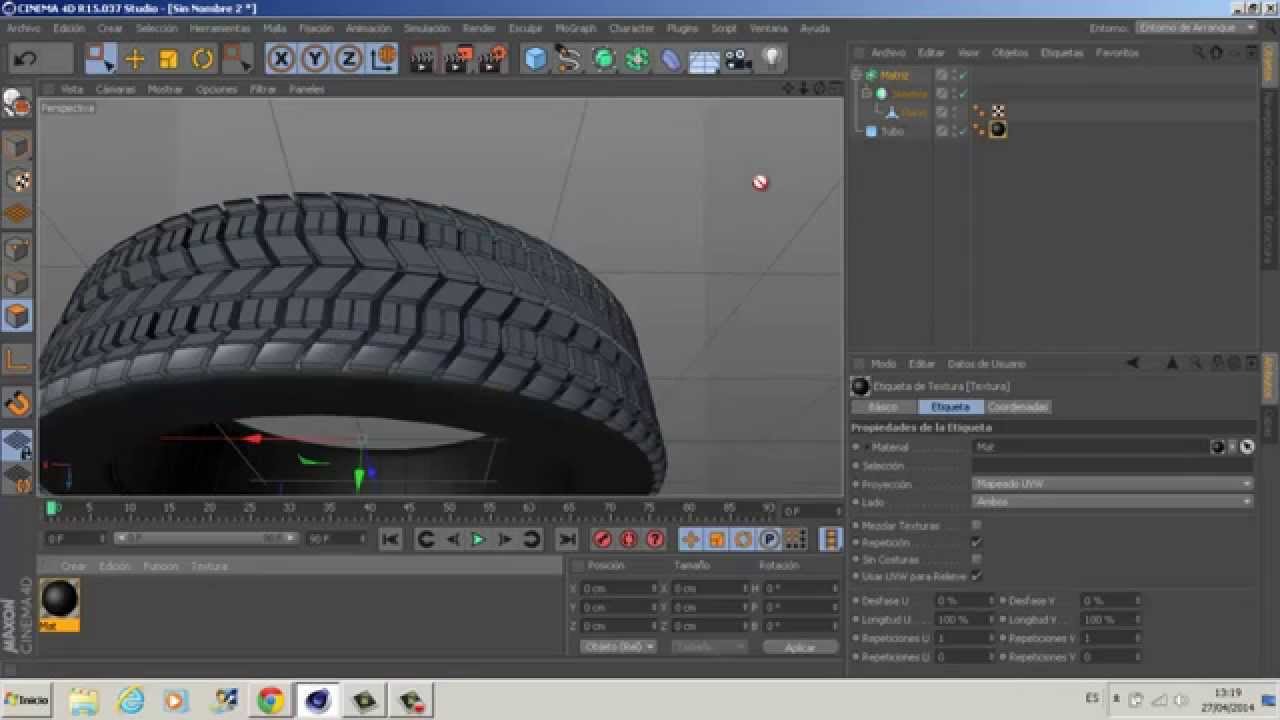Select the Rotate tool
This screenshot has height=720, width=1280.
click(202, 59)
